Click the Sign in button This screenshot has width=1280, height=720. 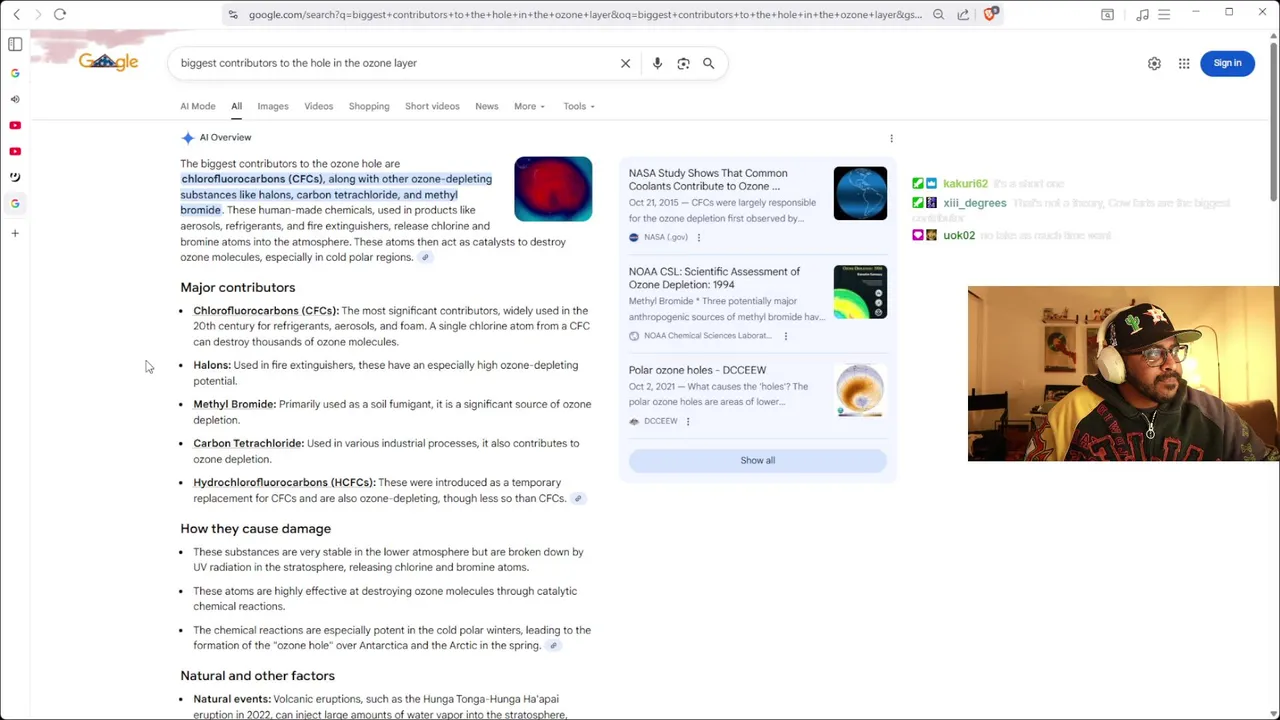[x=1227, y=63]
